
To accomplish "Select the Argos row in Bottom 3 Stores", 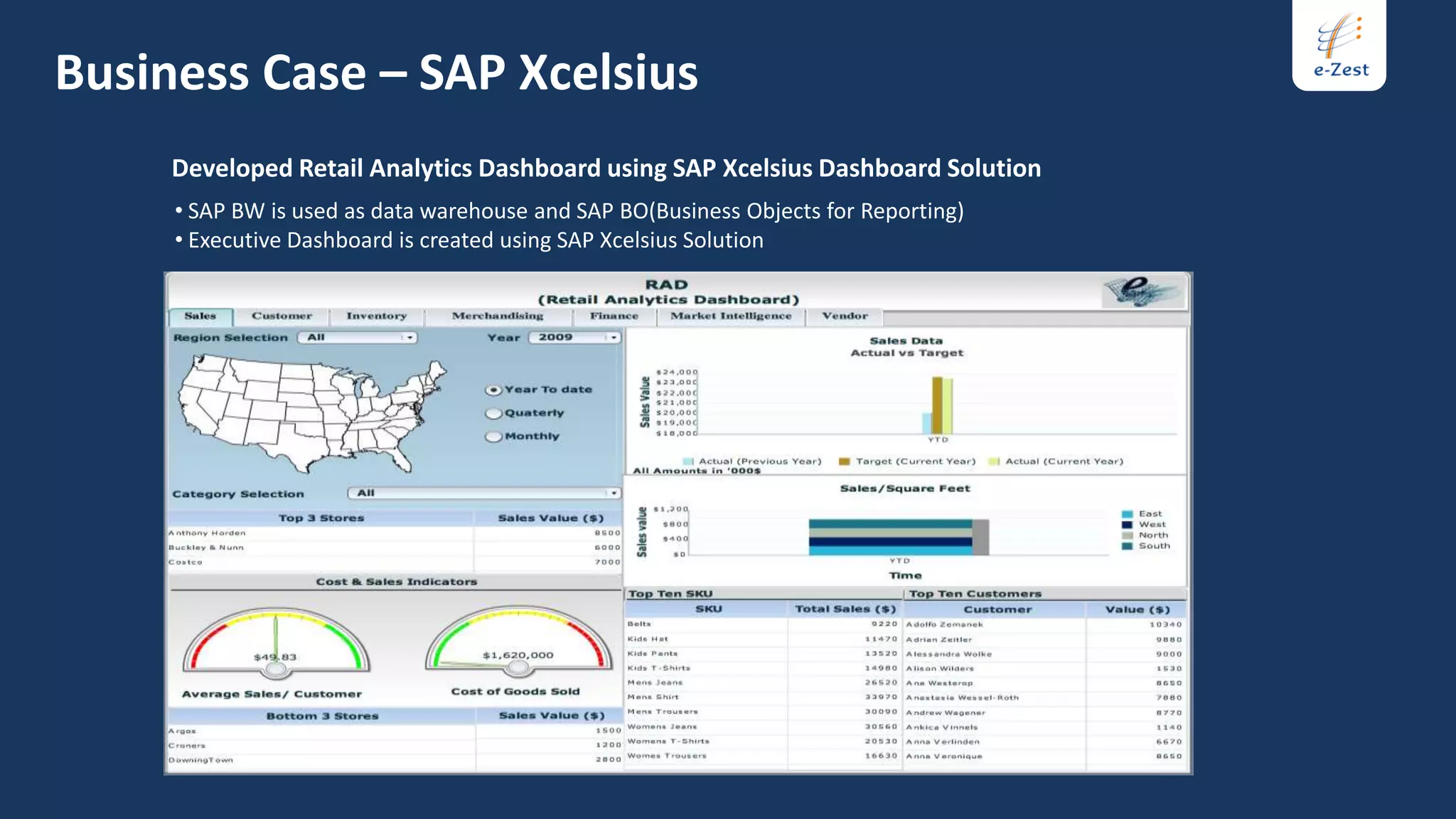I will pos(395,731).
